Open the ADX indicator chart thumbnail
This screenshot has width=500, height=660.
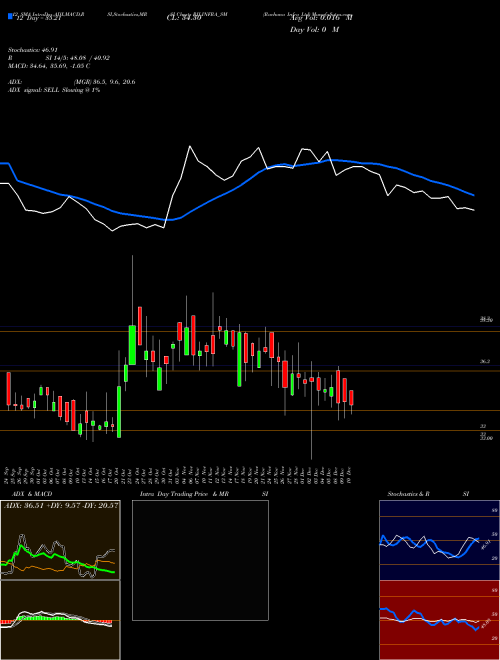pos(60,540)
